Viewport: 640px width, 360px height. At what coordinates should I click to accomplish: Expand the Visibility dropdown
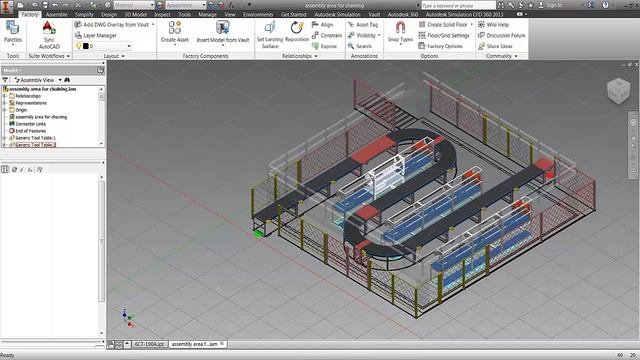tap(379, 36)
